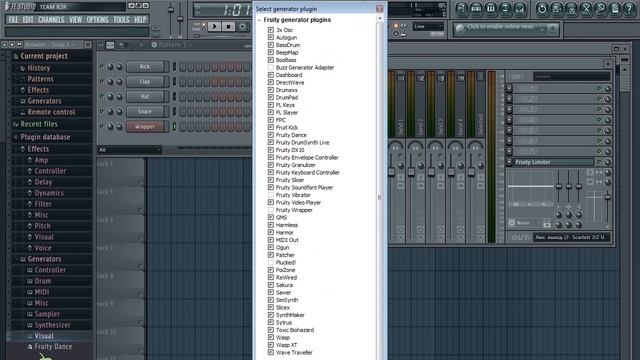Adjust the master pitch slider
640x360 pixels.
coord(180,18)
